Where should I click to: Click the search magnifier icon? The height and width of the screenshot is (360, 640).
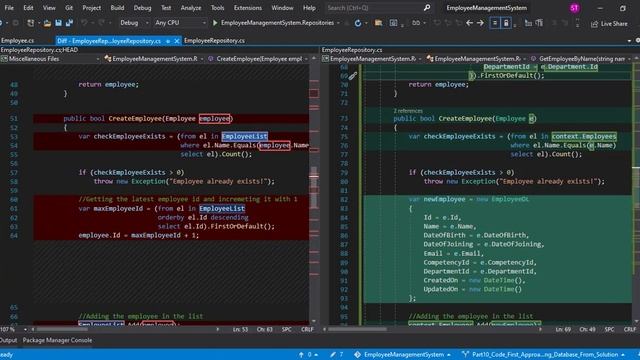point(427,8)
